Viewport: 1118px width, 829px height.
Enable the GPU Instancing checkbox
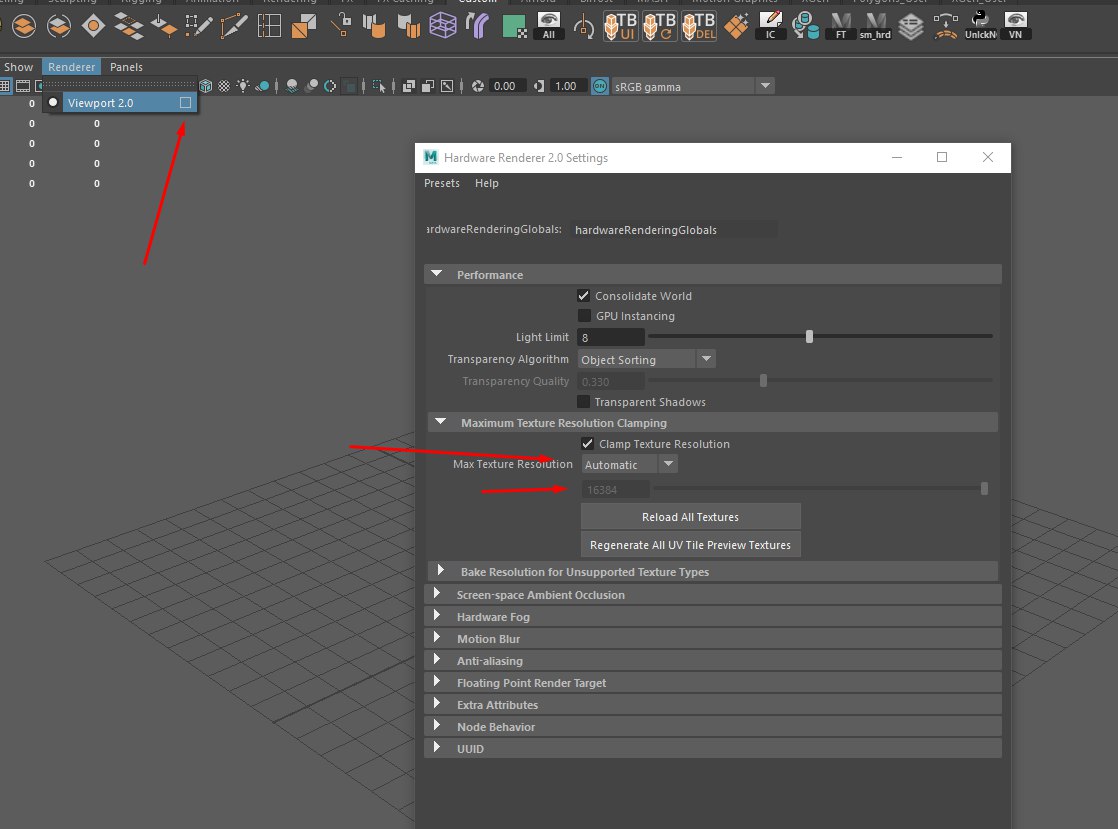coord(583,316)
